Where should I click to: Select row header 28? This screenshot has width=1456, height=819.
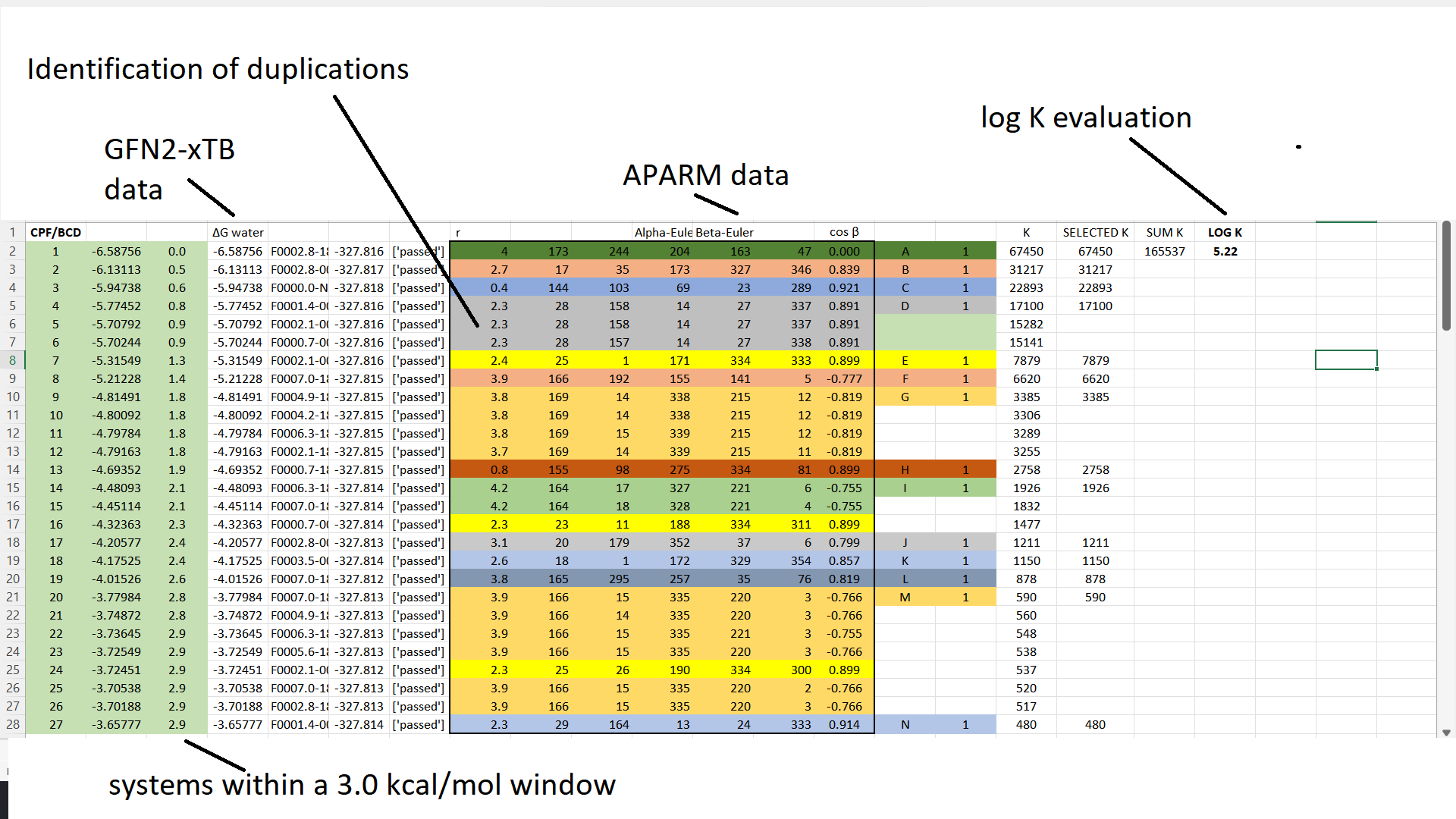tap(12, 724)
